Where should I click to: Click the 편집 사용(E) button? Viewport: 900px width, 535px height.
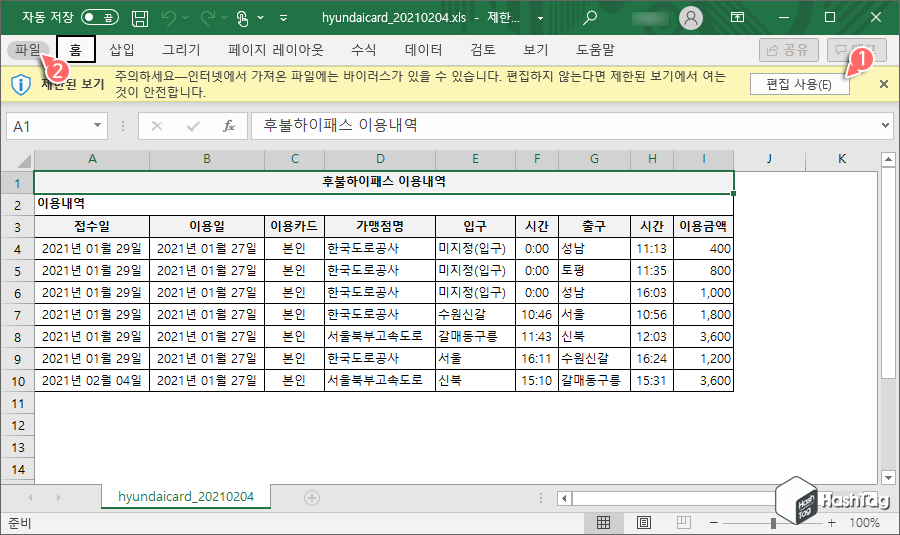(799, 84)
